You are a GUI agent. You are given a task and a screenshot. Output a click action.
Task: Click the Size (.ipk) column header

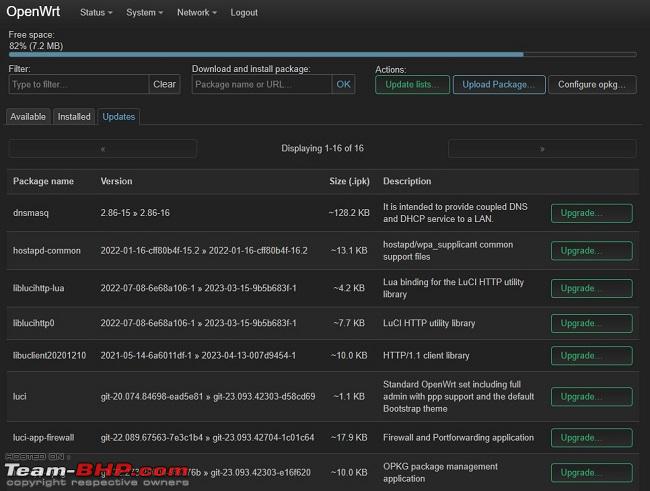point(349,181)
